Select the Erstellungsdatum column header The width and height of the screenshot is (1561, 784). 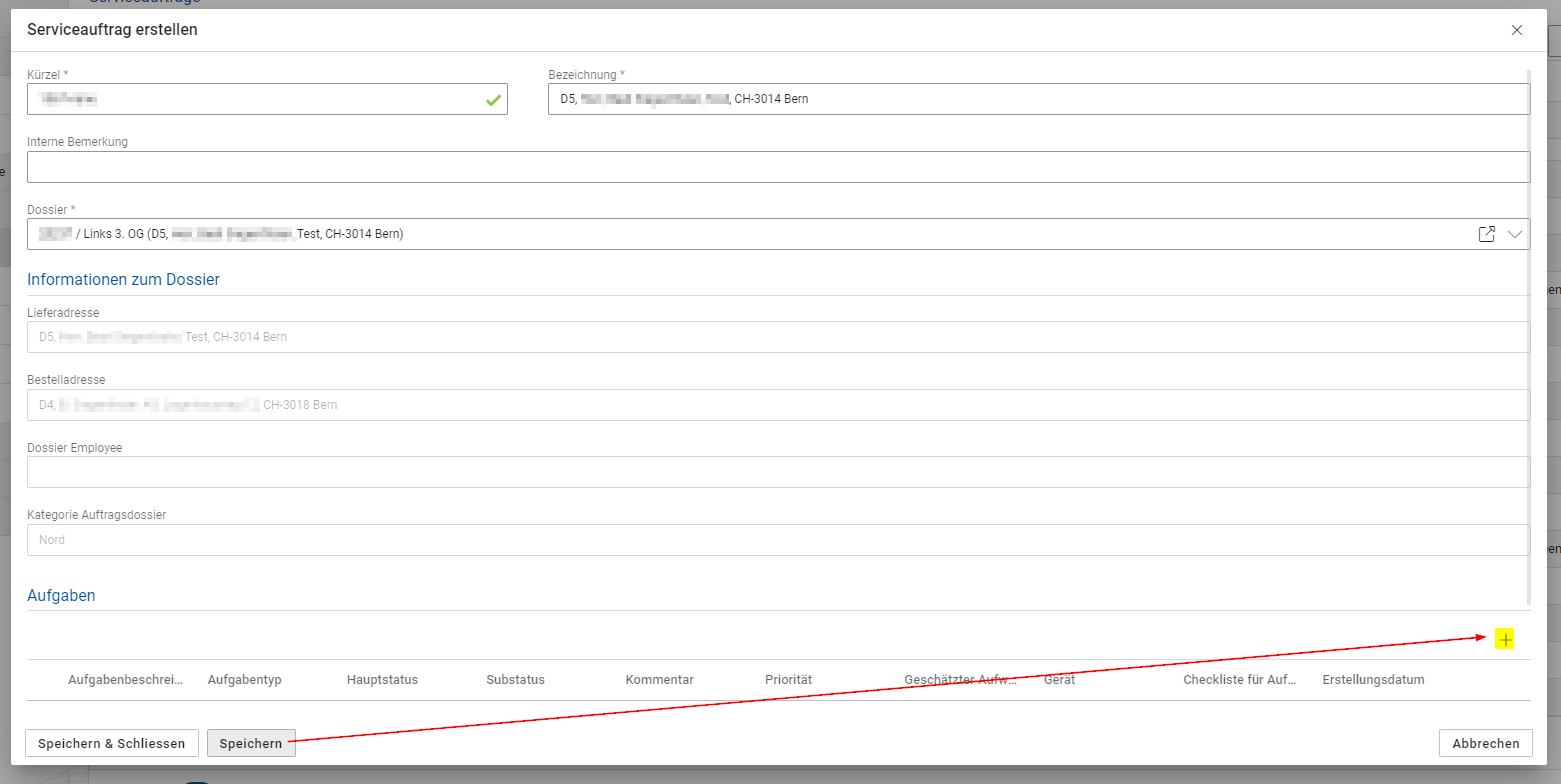pyautogui.click(x=1372, y=680)
